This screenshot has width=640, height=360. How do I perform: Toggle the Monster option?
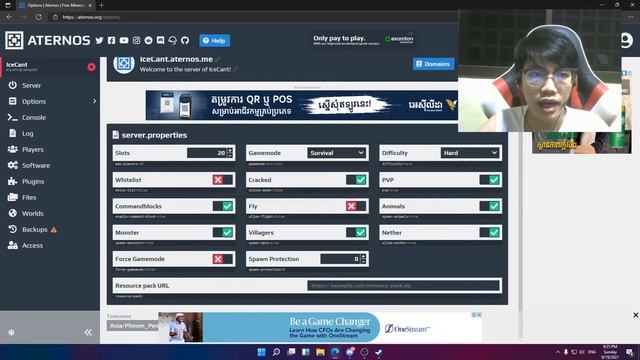223,232
